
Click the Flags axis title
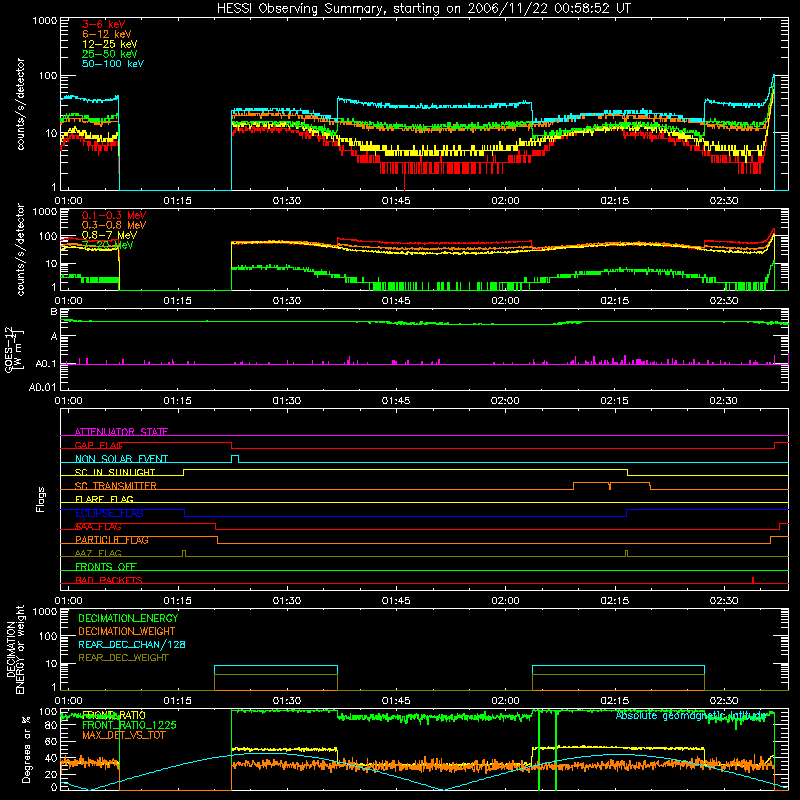coord(41,499)
